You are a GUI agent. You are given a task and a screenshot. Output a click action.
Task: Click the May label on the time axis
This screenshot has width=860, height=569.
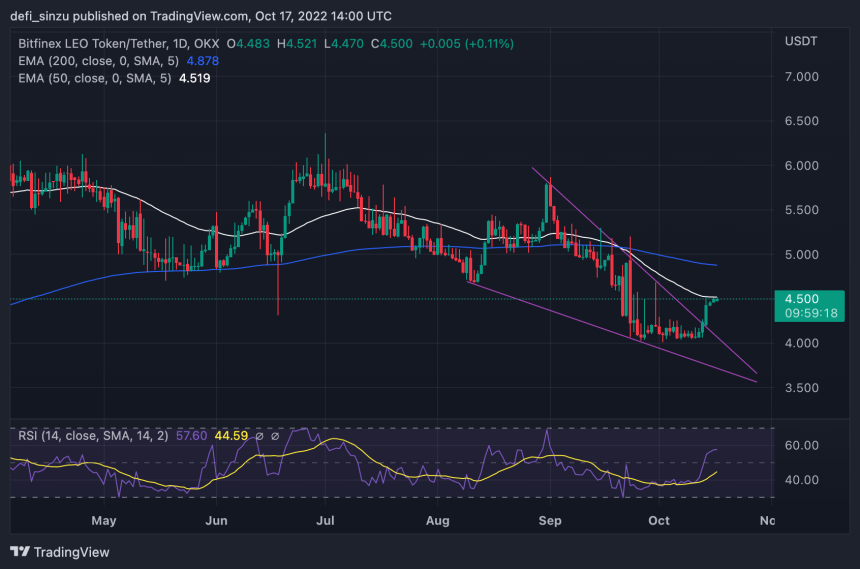click(104, 520)
